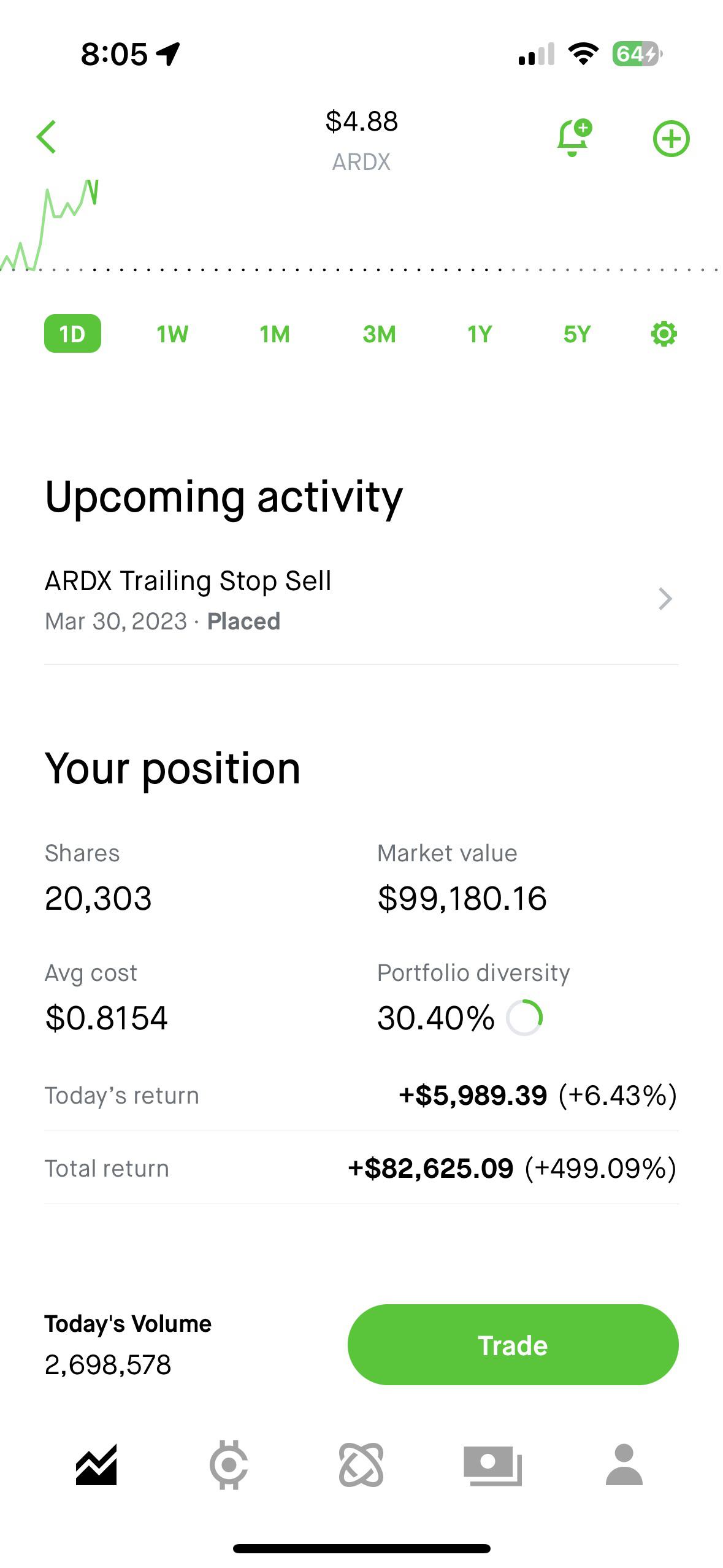Image resolution: width=723 pixels, height=1568 pixels.
Task: Select the 1D chart range
Action: (x=72, y=334)
